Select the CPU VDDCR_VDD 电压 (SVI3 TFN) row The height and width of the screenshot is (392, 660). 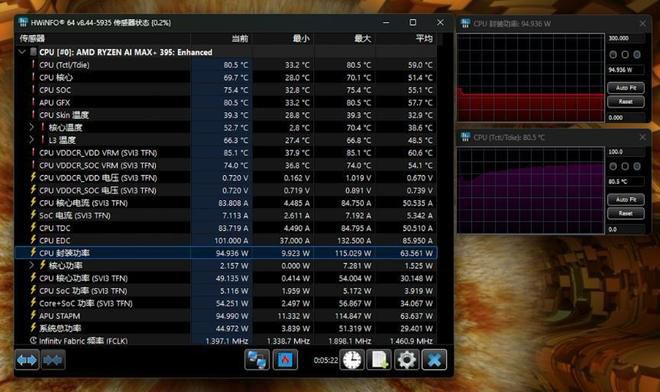pos(226,178)
